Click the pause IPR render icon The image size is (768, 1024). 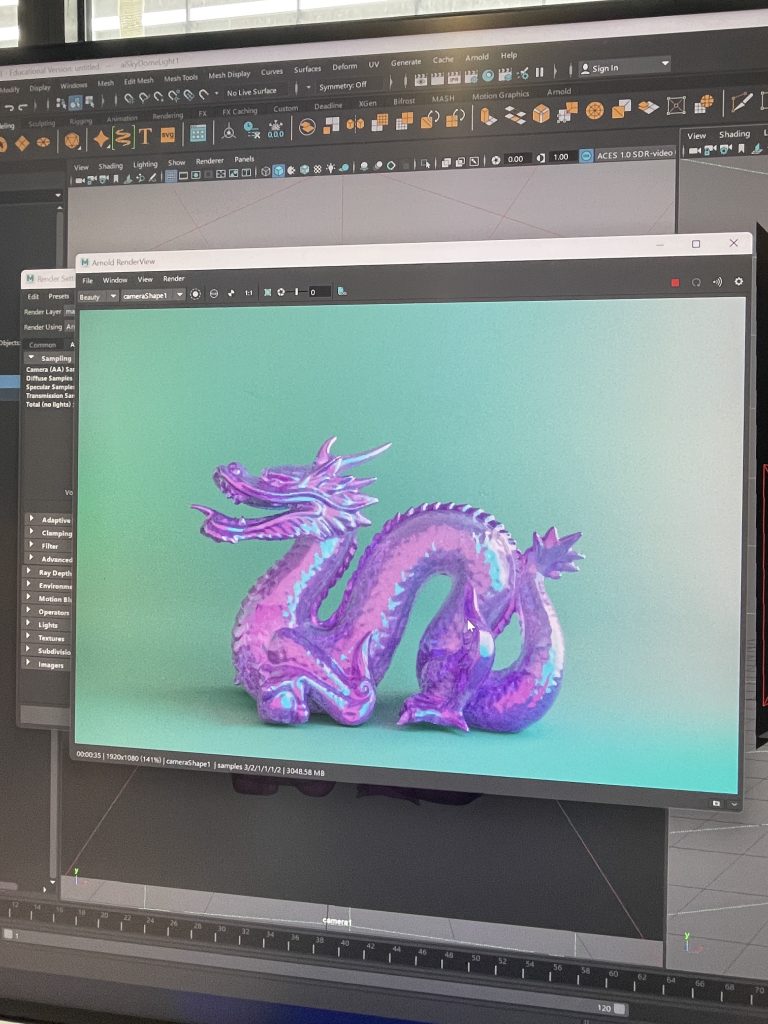point(539,72)
